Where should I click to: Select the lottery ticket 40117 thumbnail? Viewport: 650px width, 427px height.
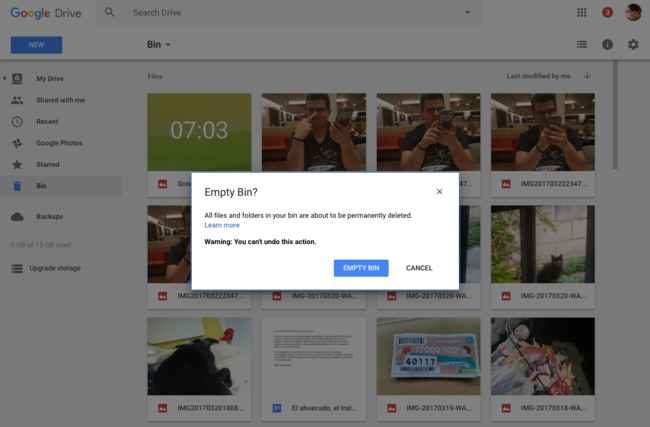pyautogui.click(x=428, y=357)
